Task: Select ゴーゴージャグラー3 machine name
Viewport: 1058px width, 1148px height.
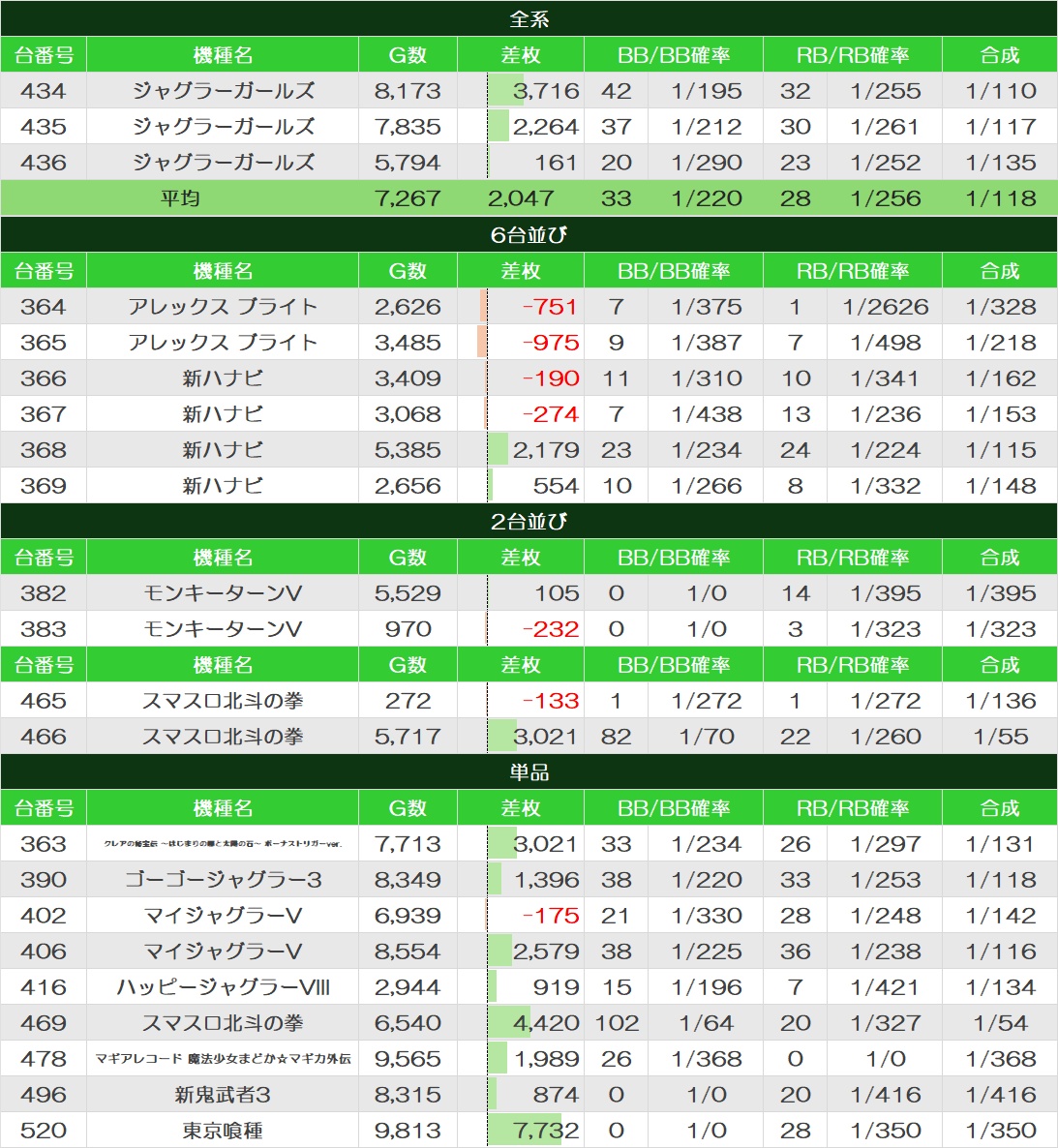Action: [223, 879]
